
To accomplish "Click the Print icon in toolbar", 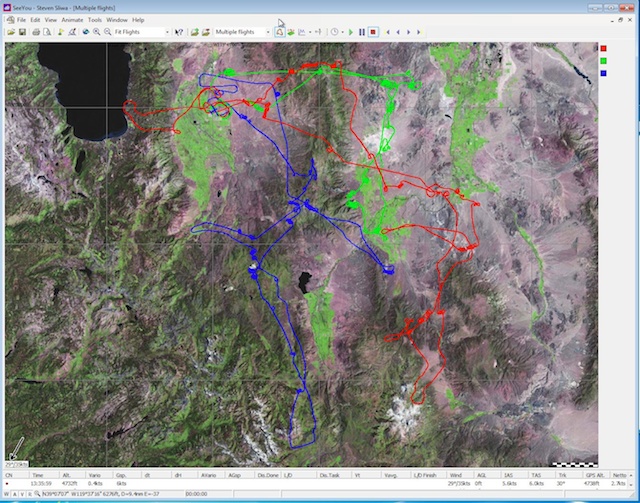I will click(x=35, y=32).
